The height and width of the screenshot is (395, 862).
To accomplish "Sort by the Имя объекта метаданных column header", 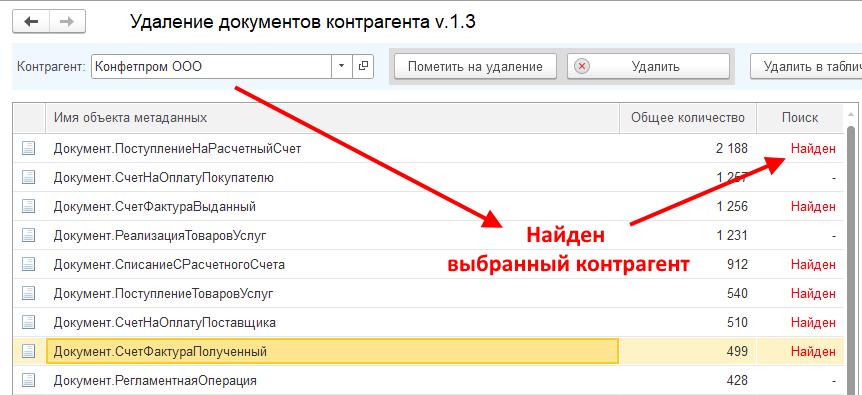I will coord(333,118).
